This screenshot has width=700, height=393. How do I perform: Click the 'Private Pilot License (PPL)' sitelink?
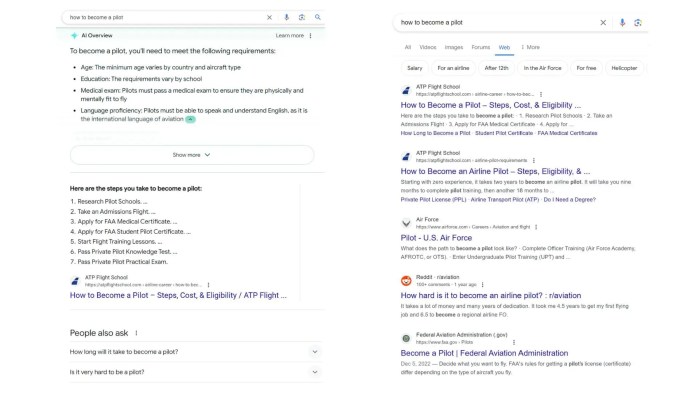pos(433,200)
